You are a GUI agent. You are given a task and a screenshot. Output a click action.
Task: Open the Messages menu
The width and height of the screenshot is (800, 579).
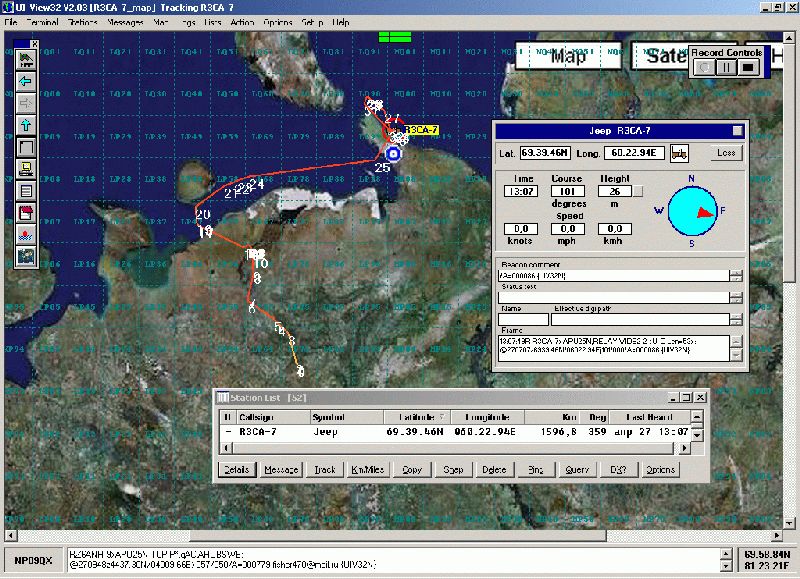(x=125, y=21)
